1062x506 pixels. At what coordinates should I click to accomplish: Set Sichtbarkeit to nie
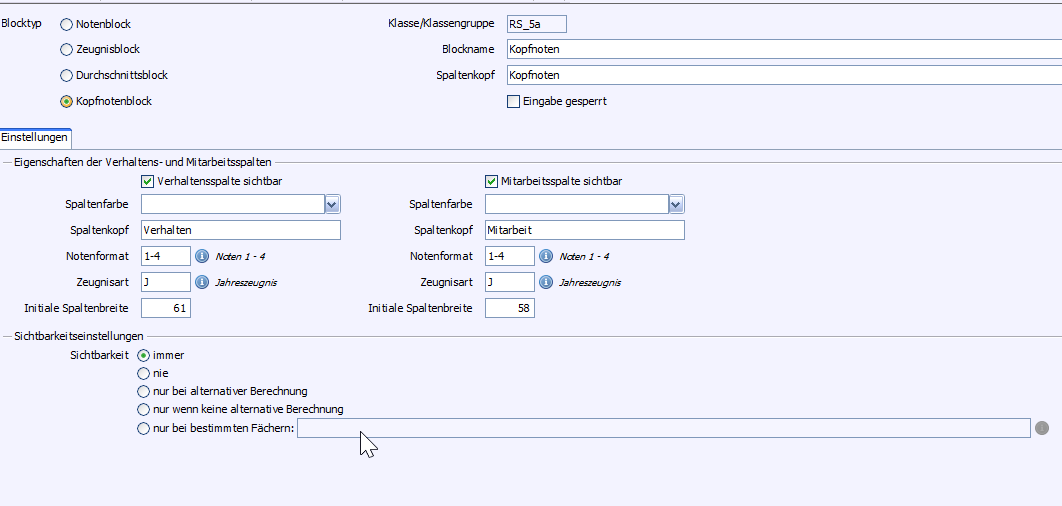tap(143, 373)
